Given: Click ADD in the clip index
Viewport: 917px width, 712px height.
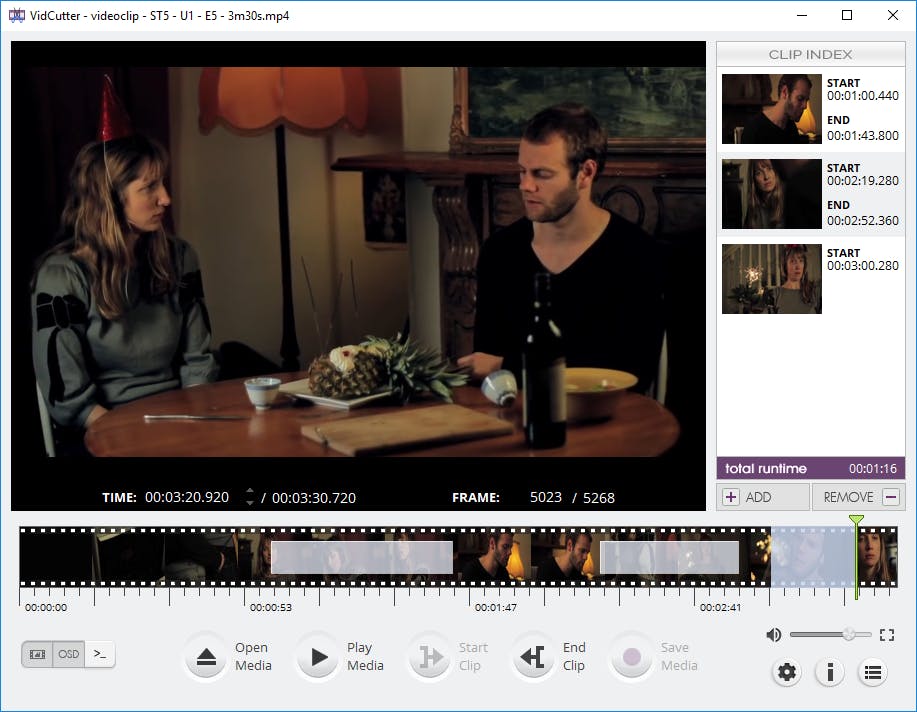Looking at the screenshot, I should tap(763, 497).
